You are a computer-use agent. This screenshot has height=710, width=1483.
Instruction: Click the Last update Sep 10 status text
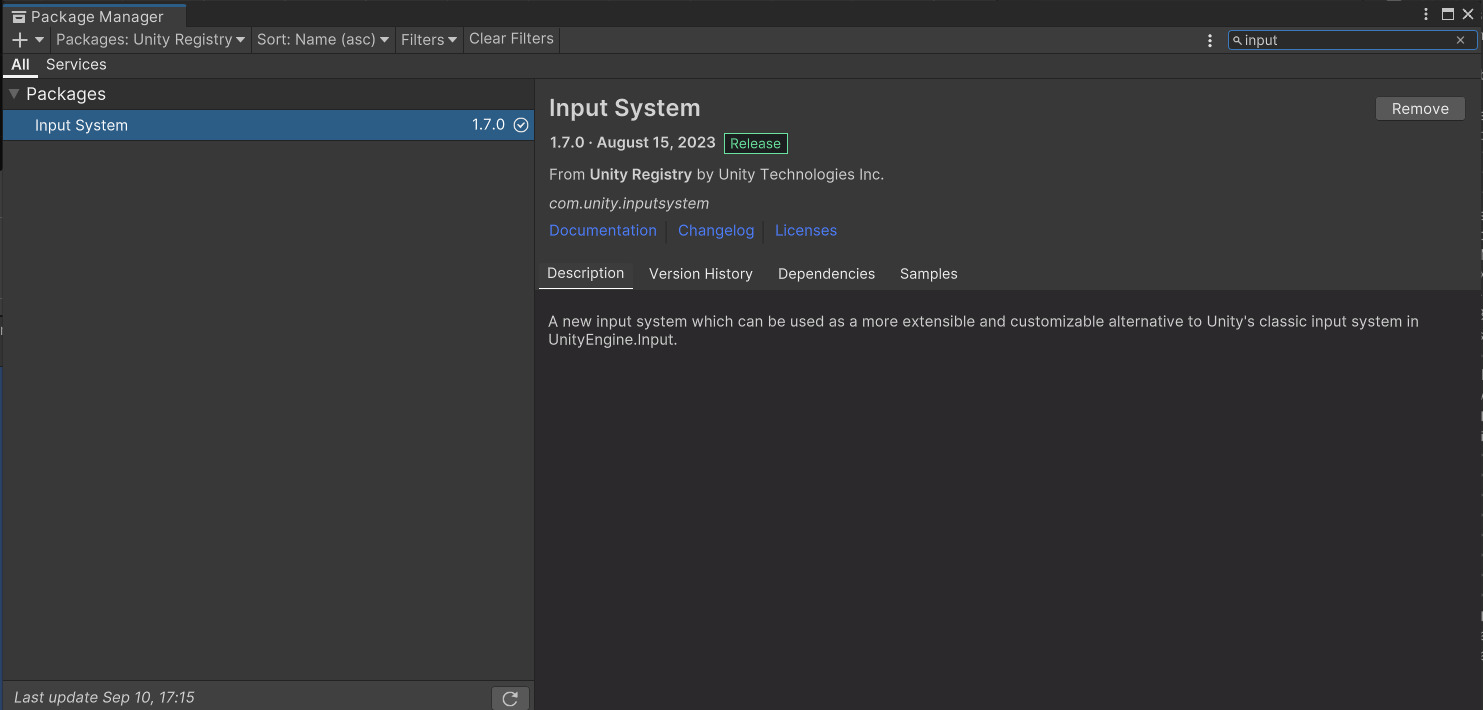point(104,697)
